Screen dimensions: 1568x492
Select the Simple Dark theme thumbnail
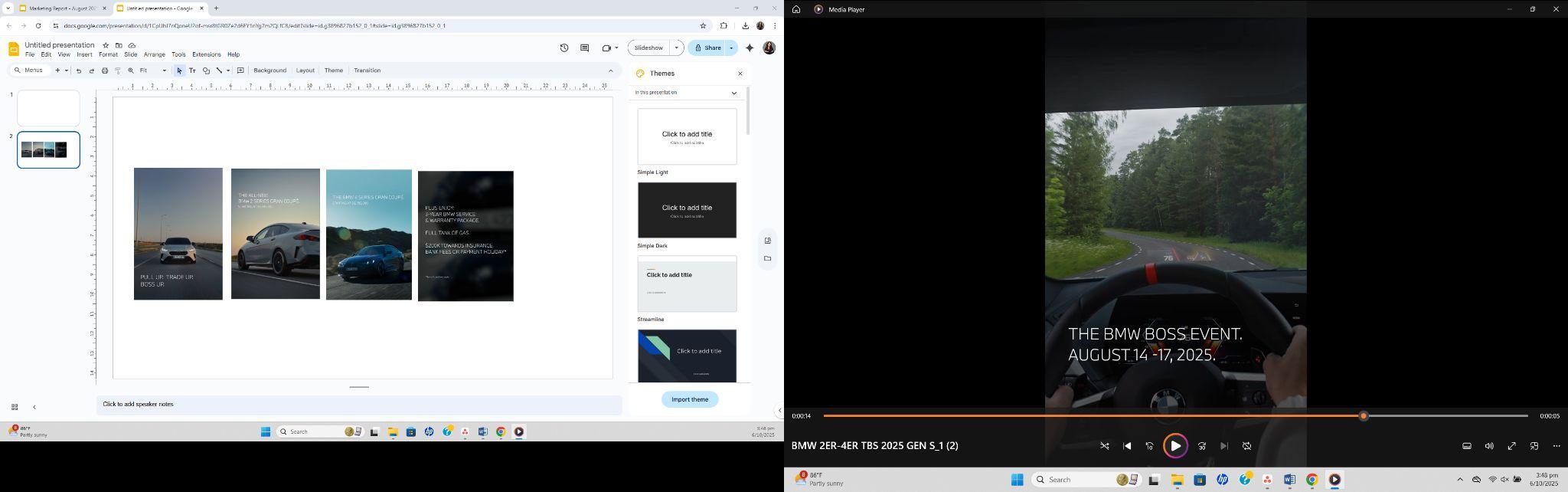click(687, 210)
